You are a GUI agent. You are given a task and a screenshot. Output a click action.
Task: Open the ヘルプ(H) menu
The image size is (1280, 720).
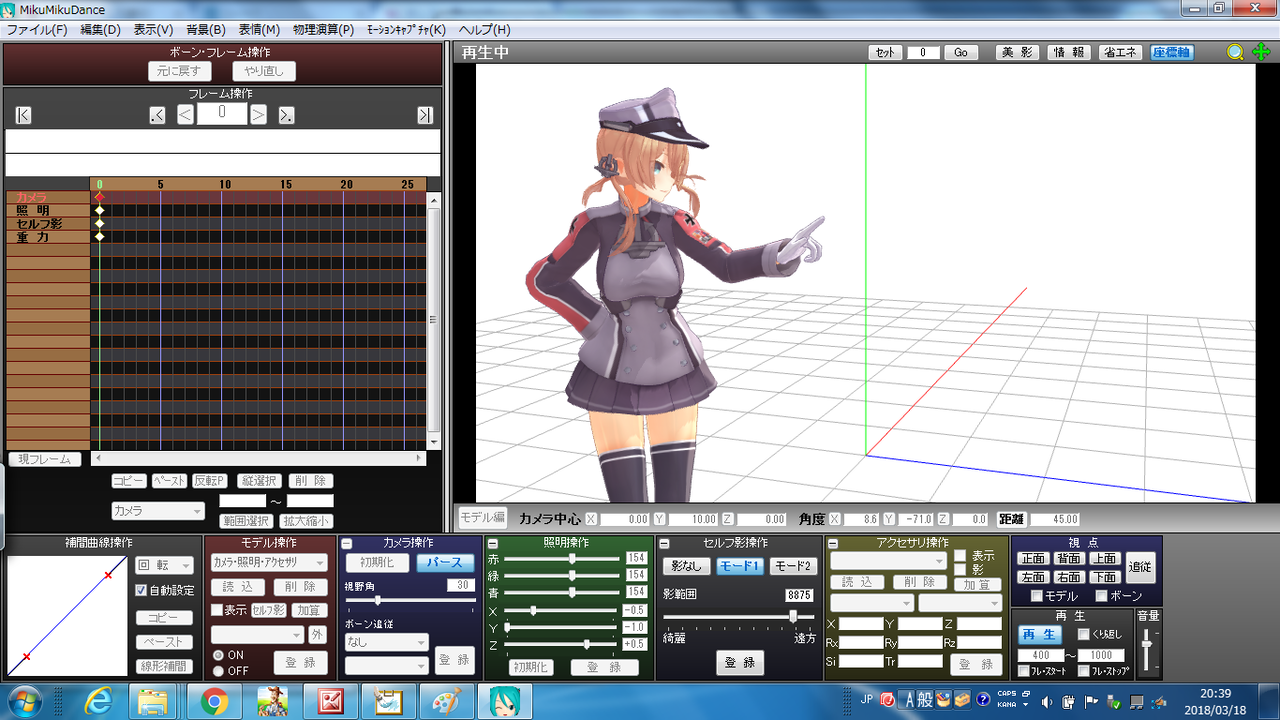click(x=484, y=30)
